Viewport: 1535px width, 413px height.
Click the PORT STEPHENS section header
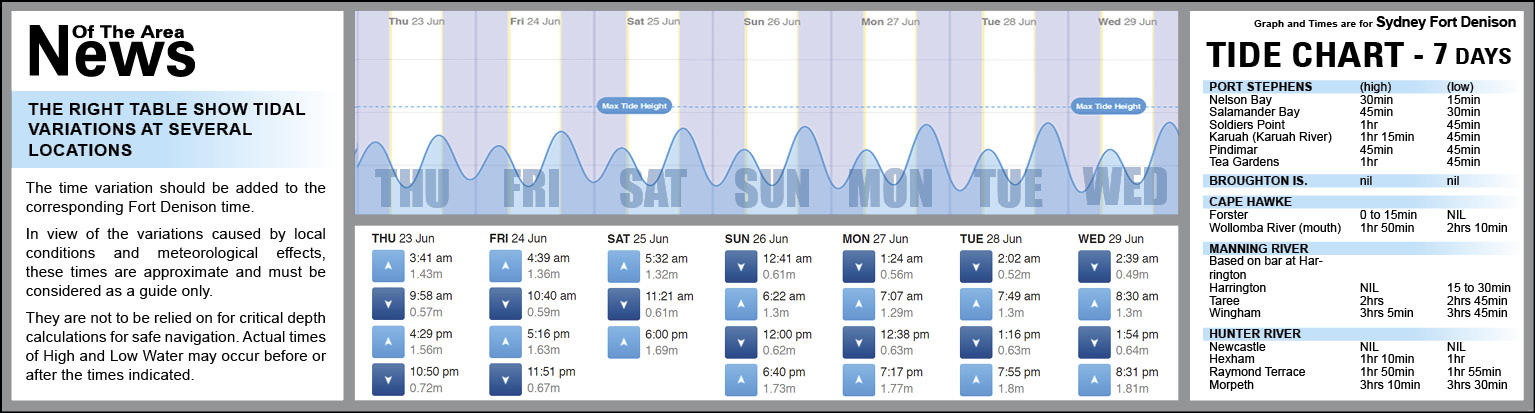(1259, 86)
